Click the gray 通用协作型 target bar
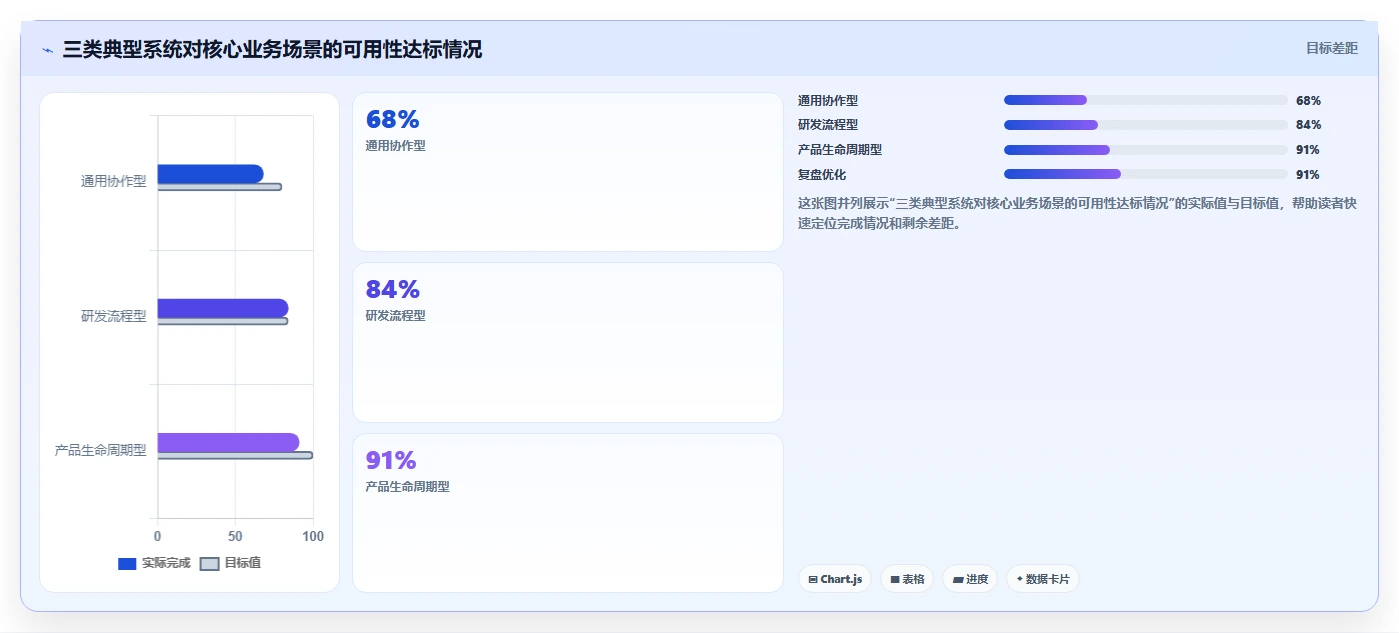The width and height of the screenshot is (1399, 633). pyautogui.click(x=219, y=187)
